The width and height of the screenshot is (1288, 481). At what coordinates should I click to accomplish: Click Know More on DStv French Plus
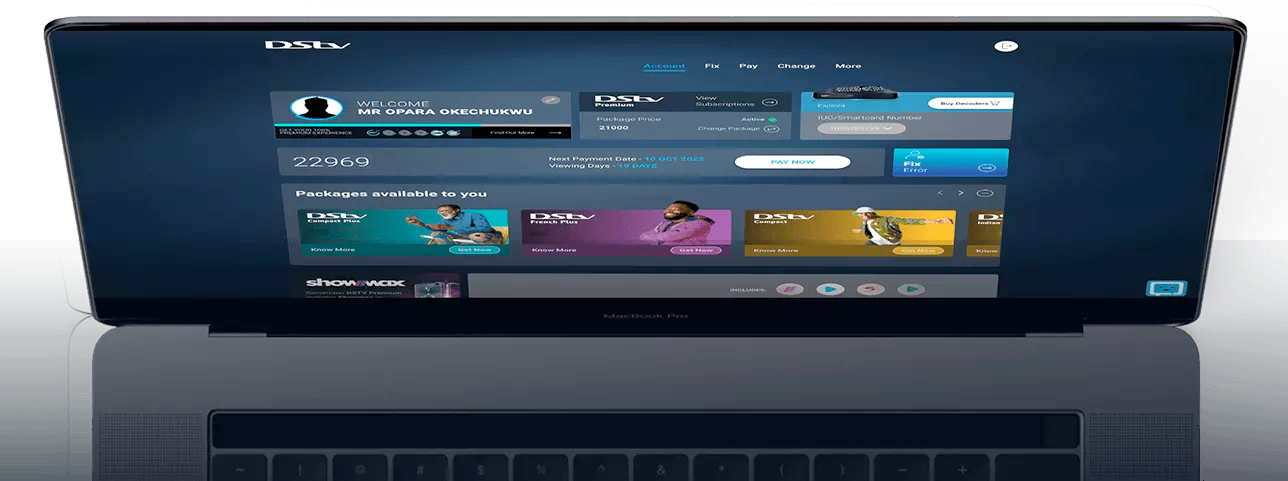tap(554, 250)
